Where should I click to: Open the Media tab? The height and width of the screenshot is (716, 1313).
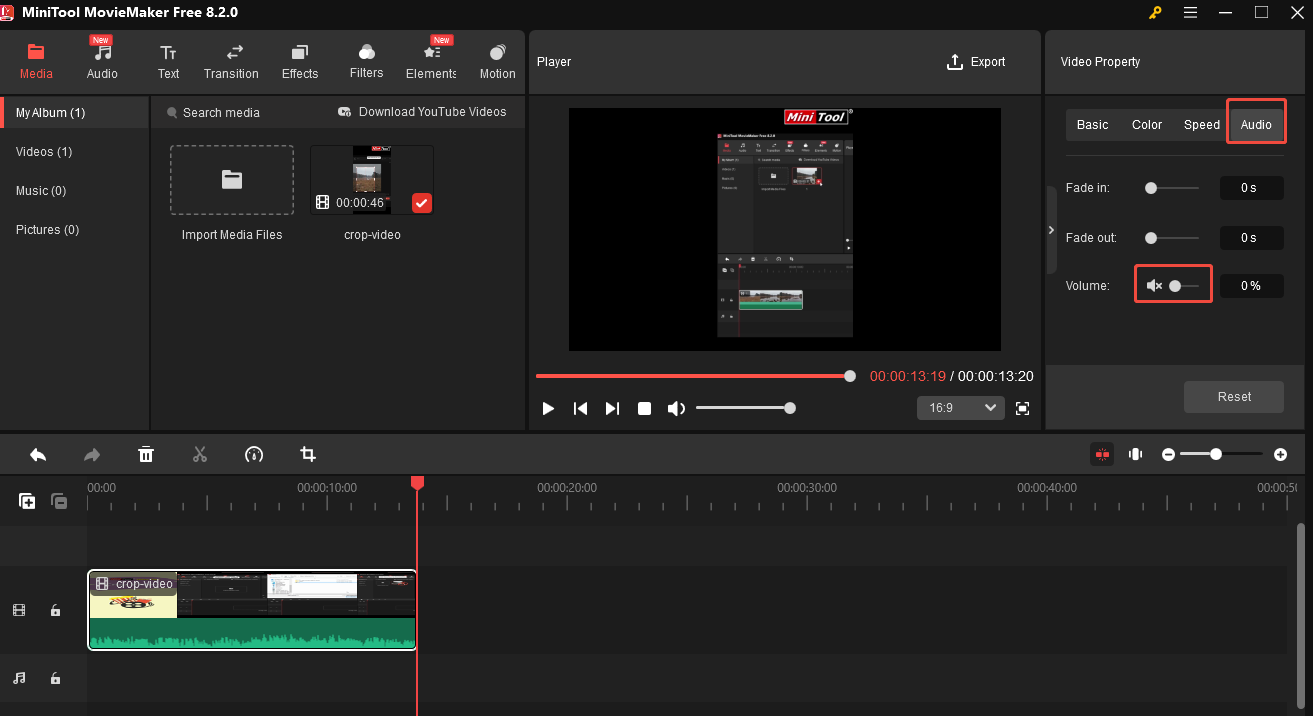point(36,62)
